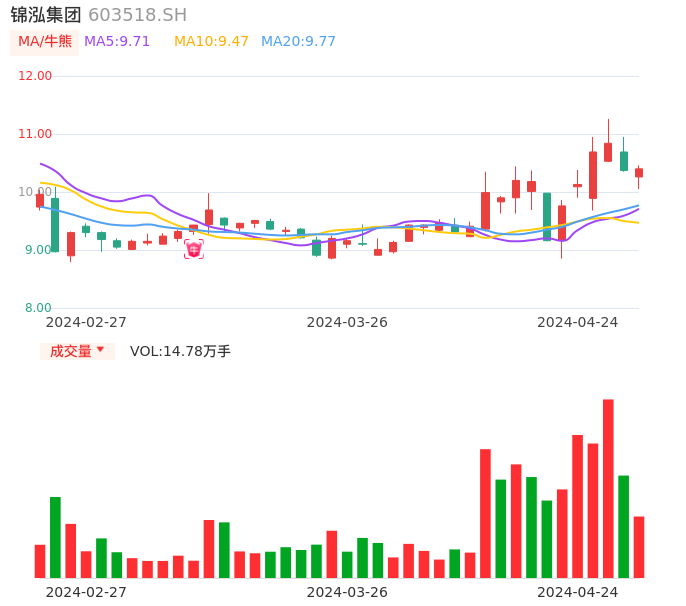Click the 8.00 price axis label

coord(39,308)
